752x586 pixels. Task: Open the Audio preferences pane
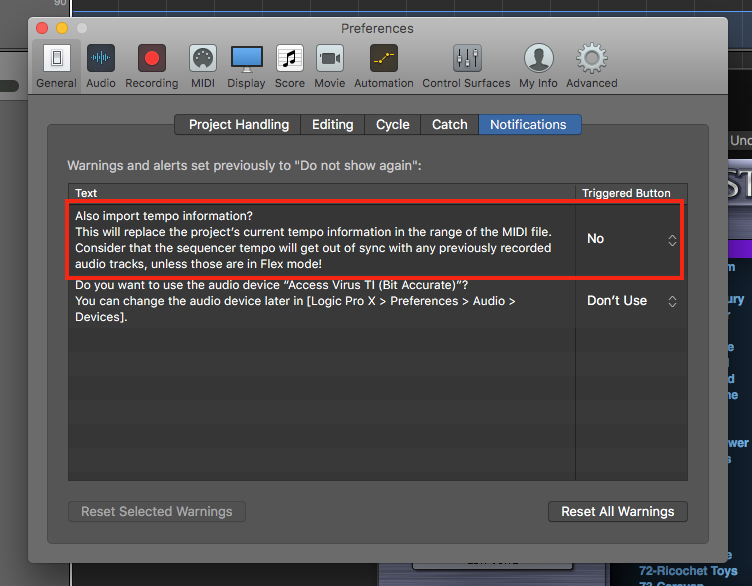tap(101, 66)
